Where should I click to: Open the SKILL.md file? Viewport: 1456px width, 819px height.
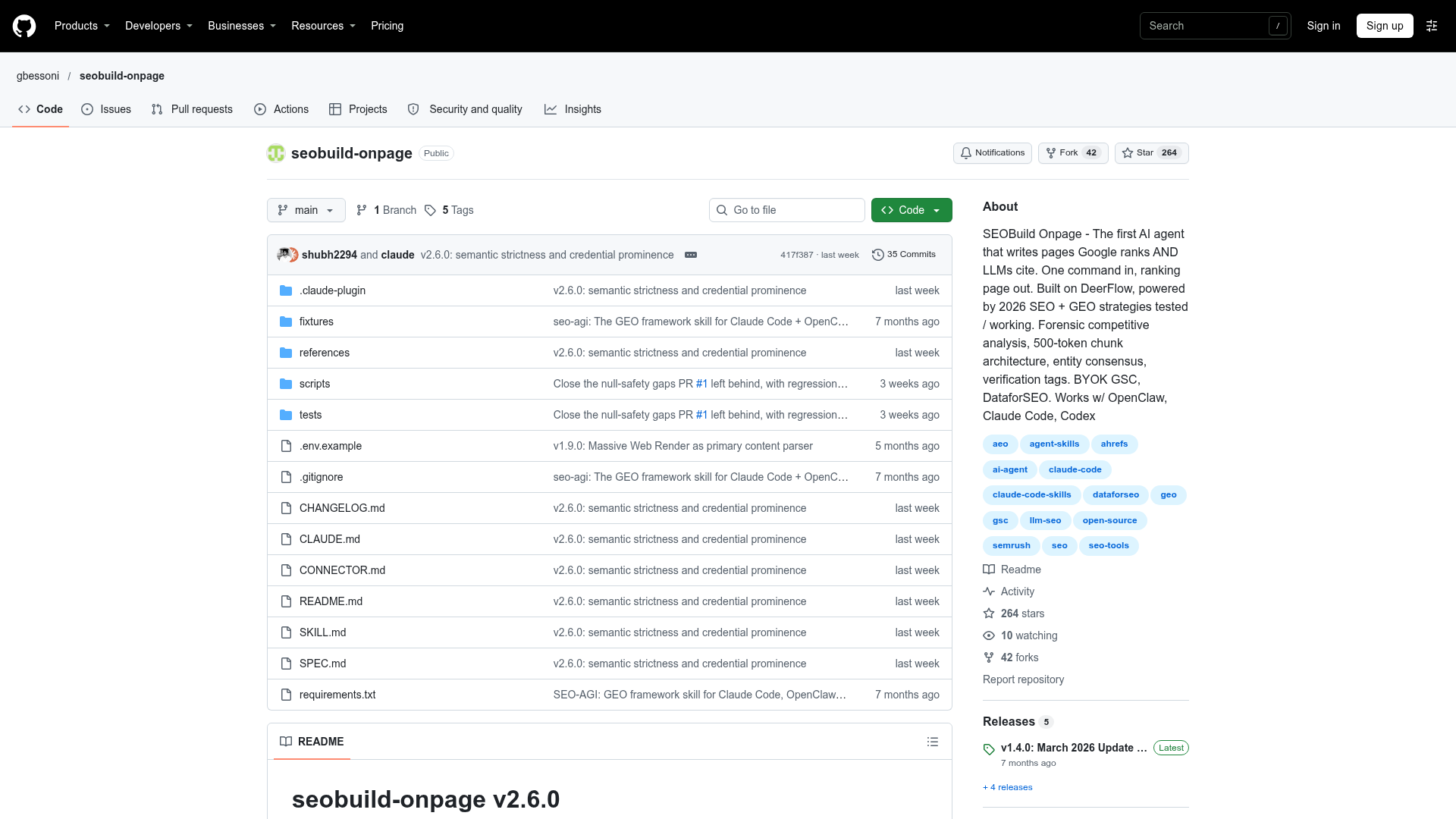[322, 632]
